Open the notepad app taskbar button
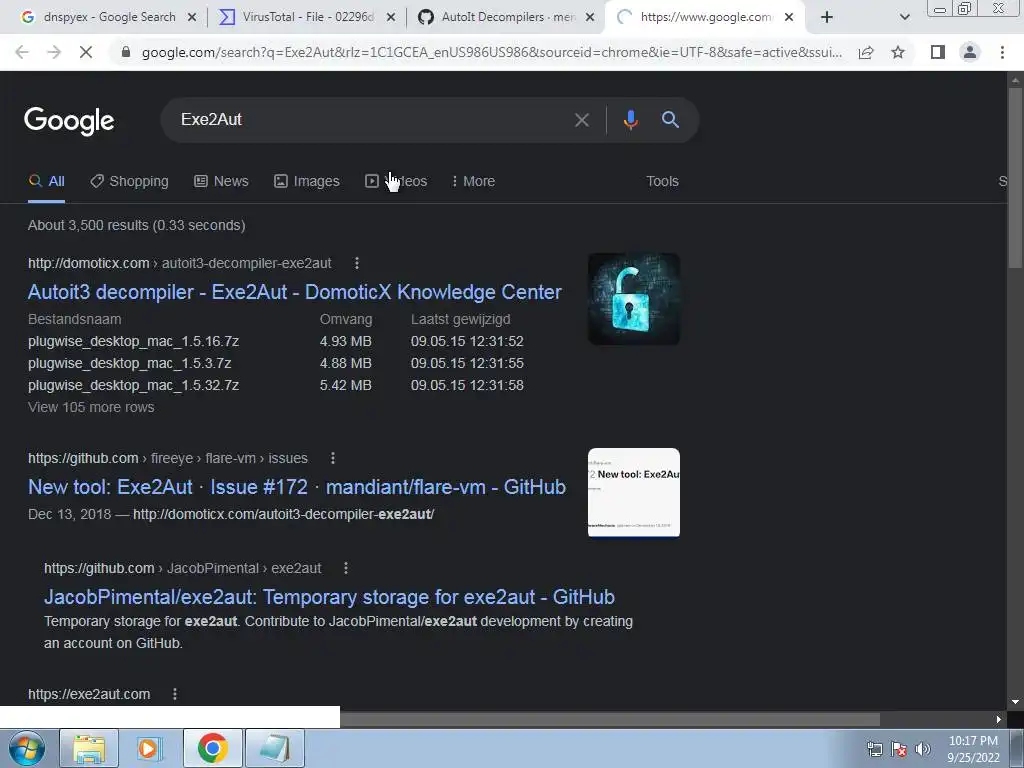This screenshot has width=1024, height=768. (x=274, y=748)
